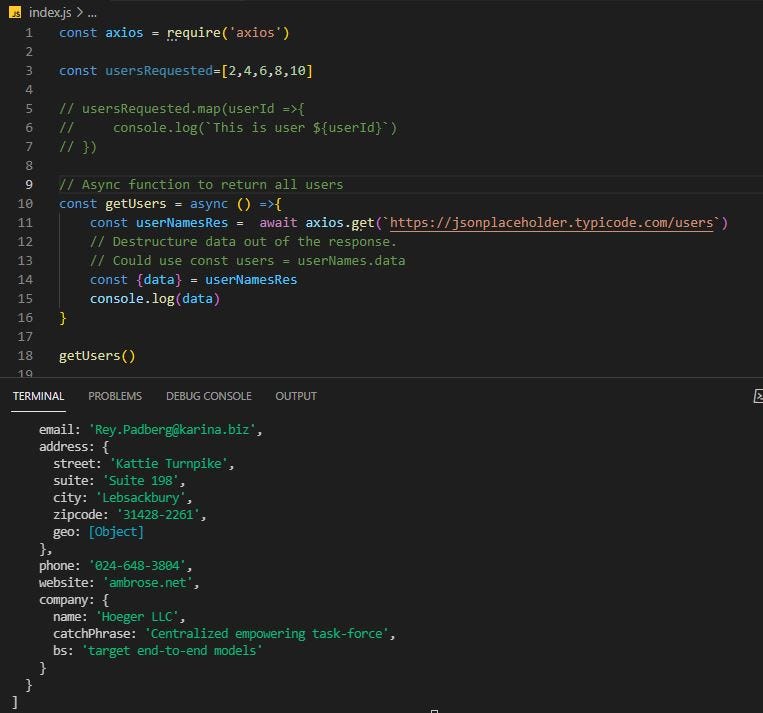Follow the jsonplaceholder.typicode.com/users URL link
This screenshot has height=713, width=763.
click(x=551, y=223)
